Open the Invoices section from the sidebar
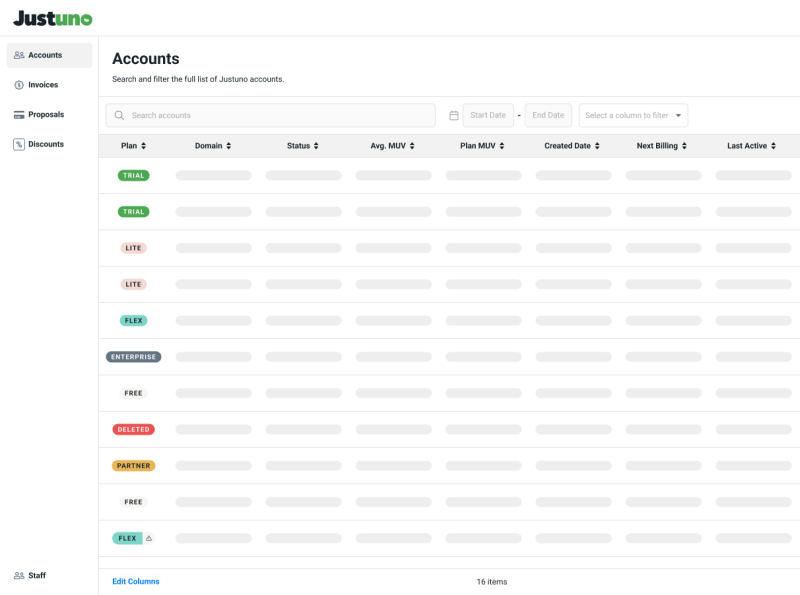This screenshot has width=800, height=595. (20, 85)
